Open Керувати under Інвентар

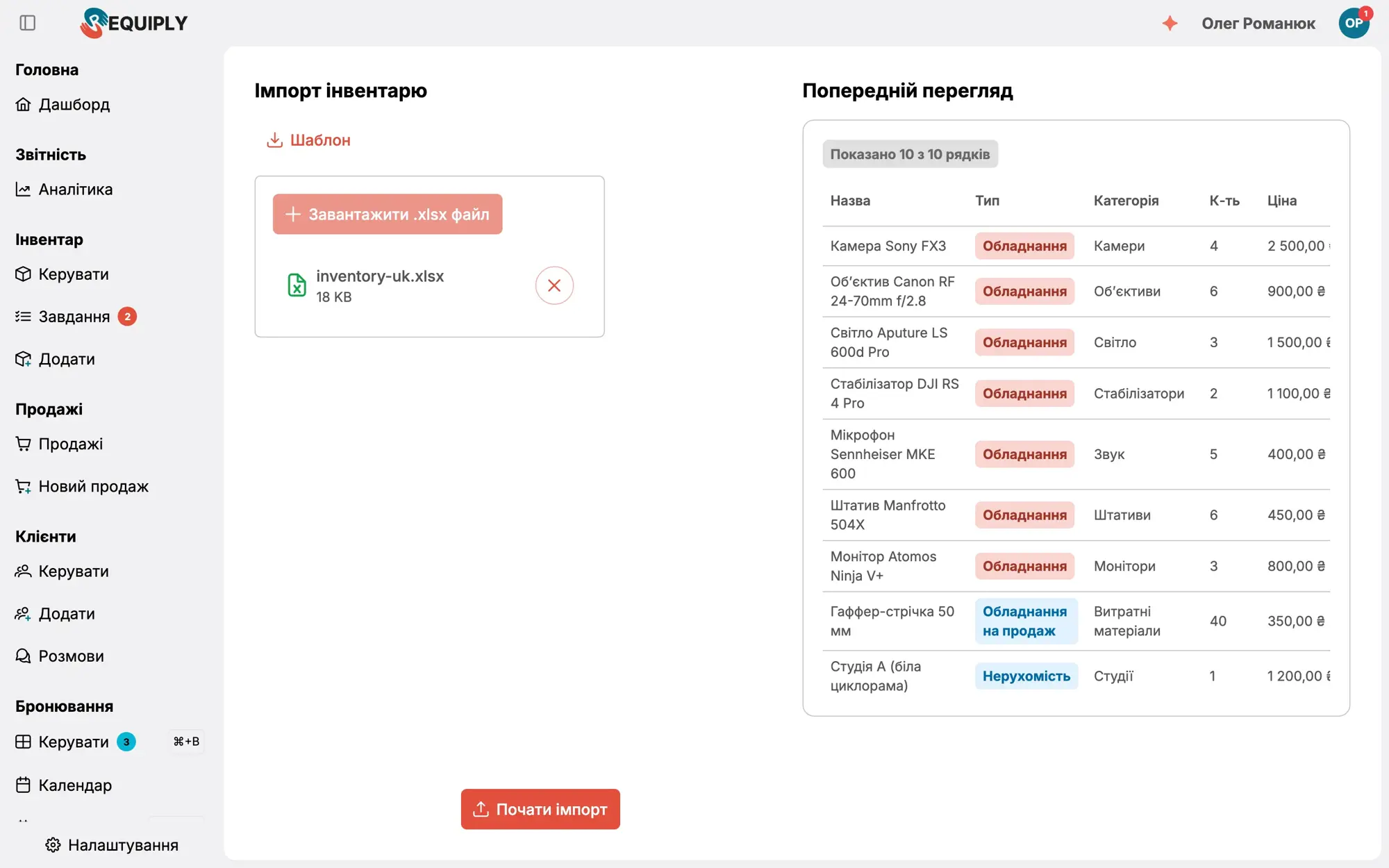pyautogui.click(x=63, y=274)
